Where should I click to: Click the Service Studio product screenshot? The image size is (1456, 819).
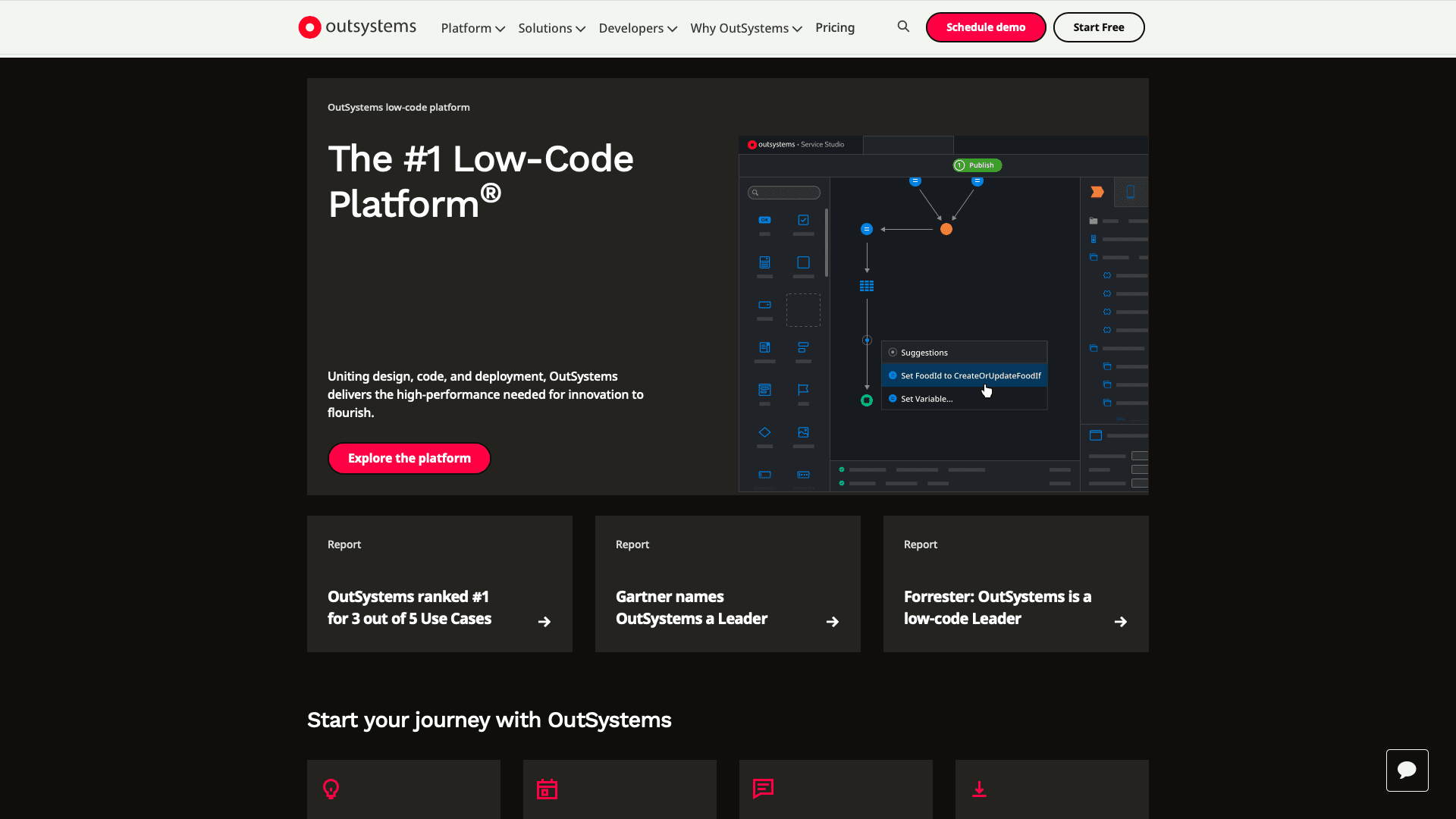[943, 315]
